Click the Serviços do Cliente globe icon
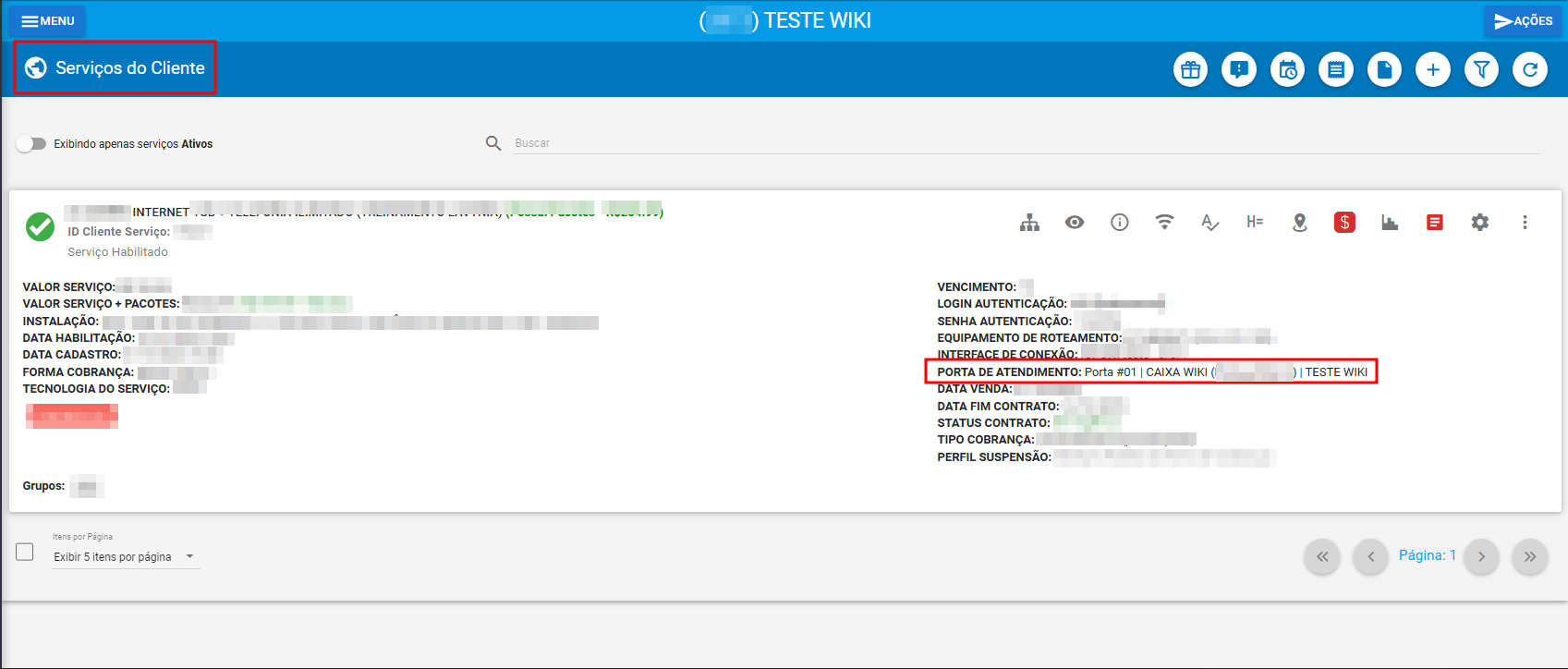 [36, 67]
